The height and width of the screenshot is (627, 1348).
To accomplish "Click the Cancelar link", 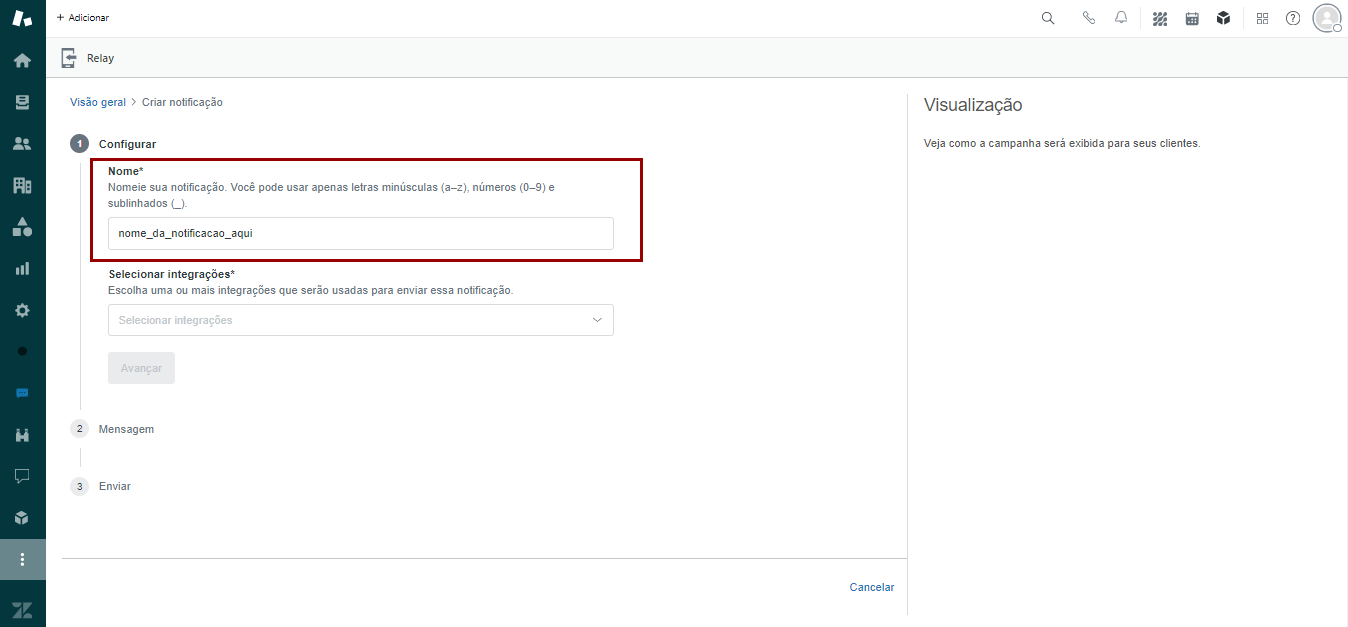I will click(871, 587).
